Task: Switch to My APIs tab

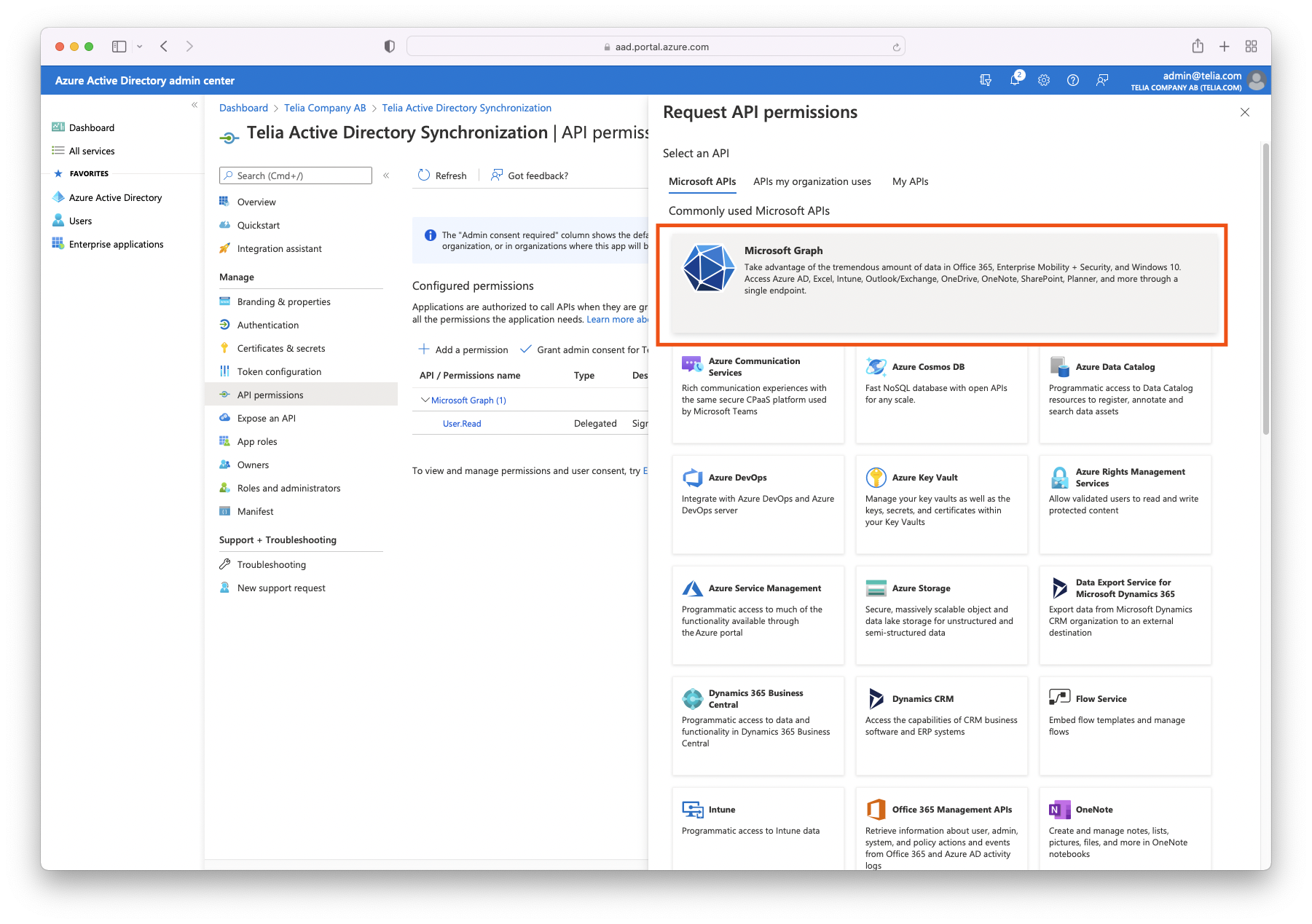Action: tap(911, 181)
